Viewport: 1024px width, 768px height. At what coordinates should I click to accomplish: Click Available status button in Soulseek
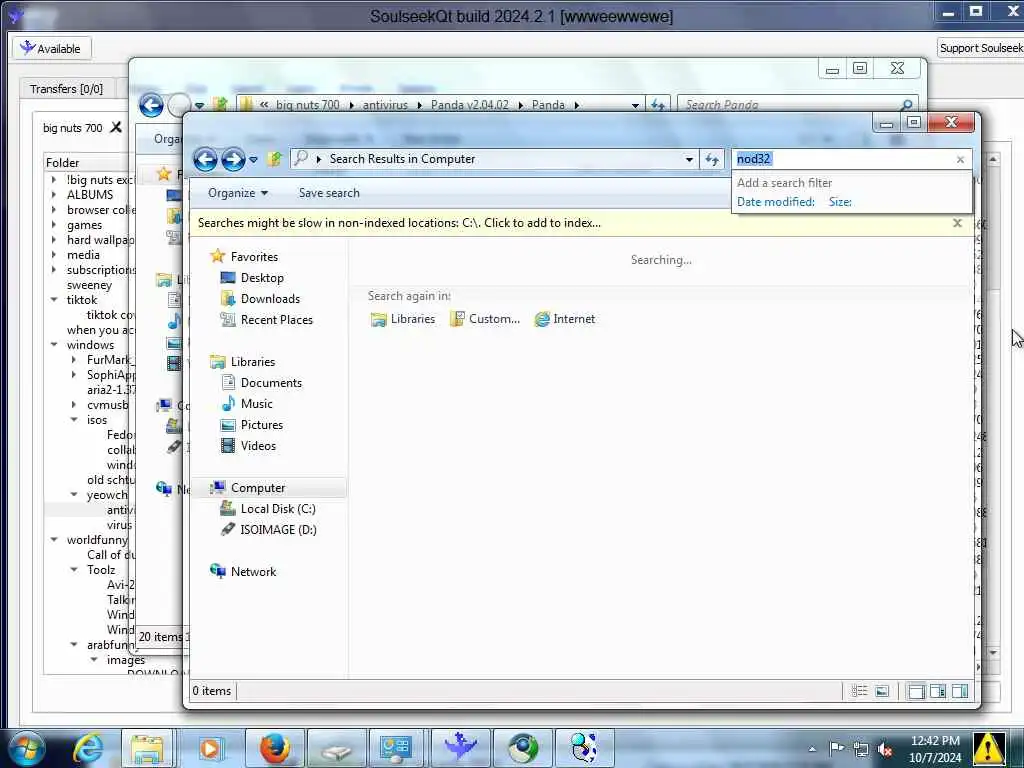pos(51,48)
